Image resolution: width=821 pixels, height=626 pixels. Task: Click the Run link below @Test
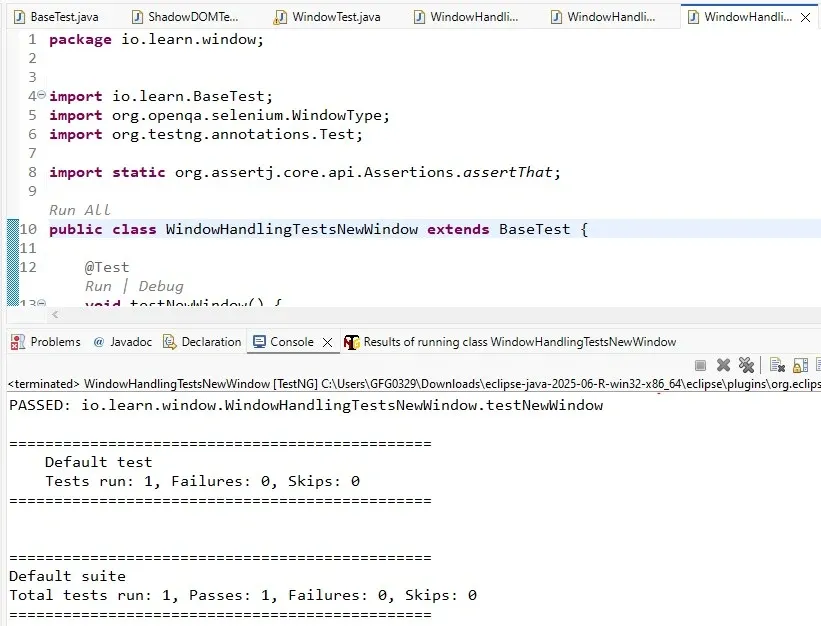point(98,286)
